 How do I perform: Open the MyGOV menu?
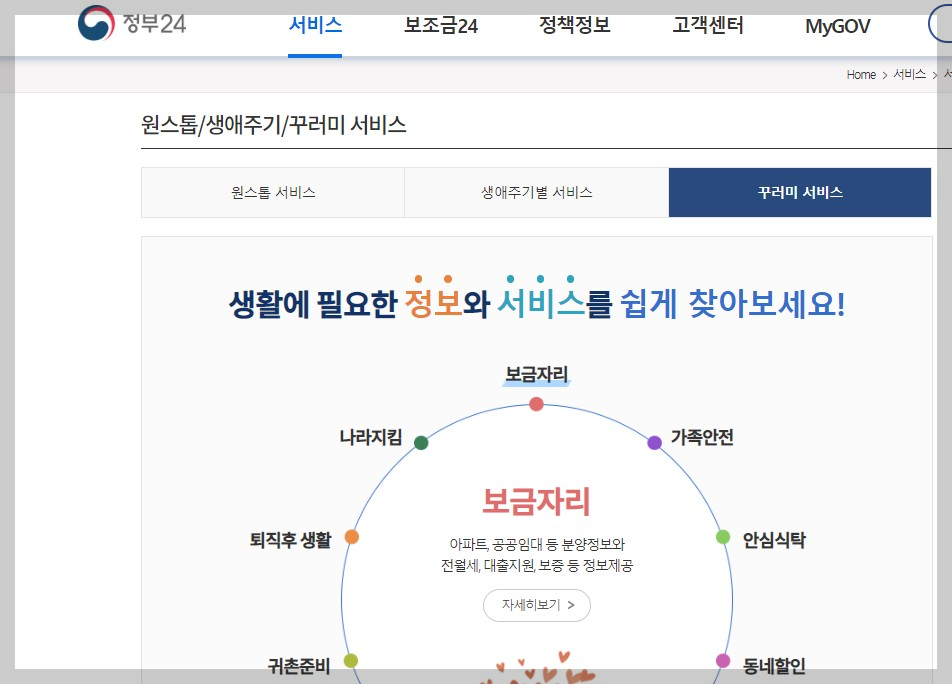point(837,26)
